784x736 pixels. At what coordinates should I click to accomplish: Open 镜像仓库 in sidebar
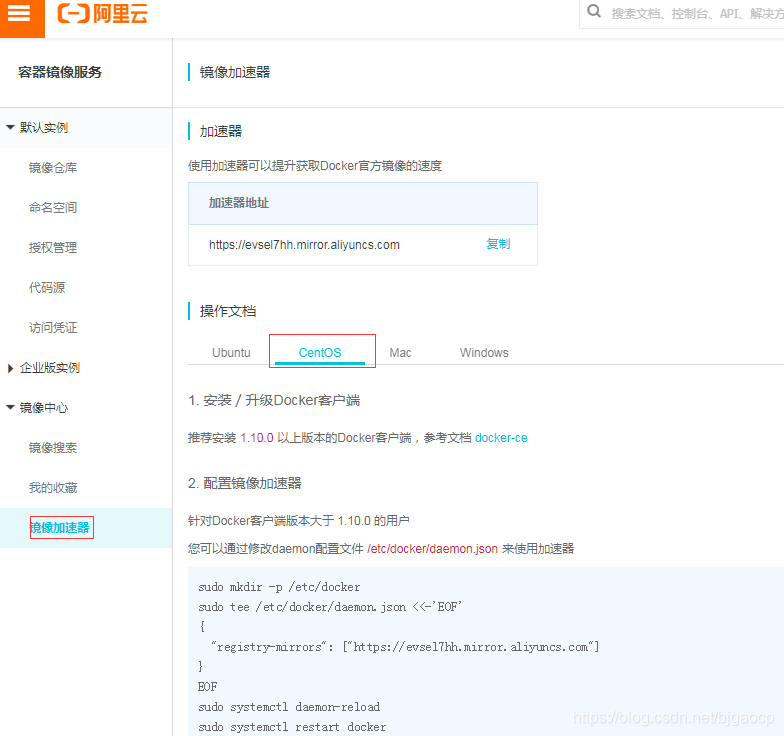(x=53, y=168)
